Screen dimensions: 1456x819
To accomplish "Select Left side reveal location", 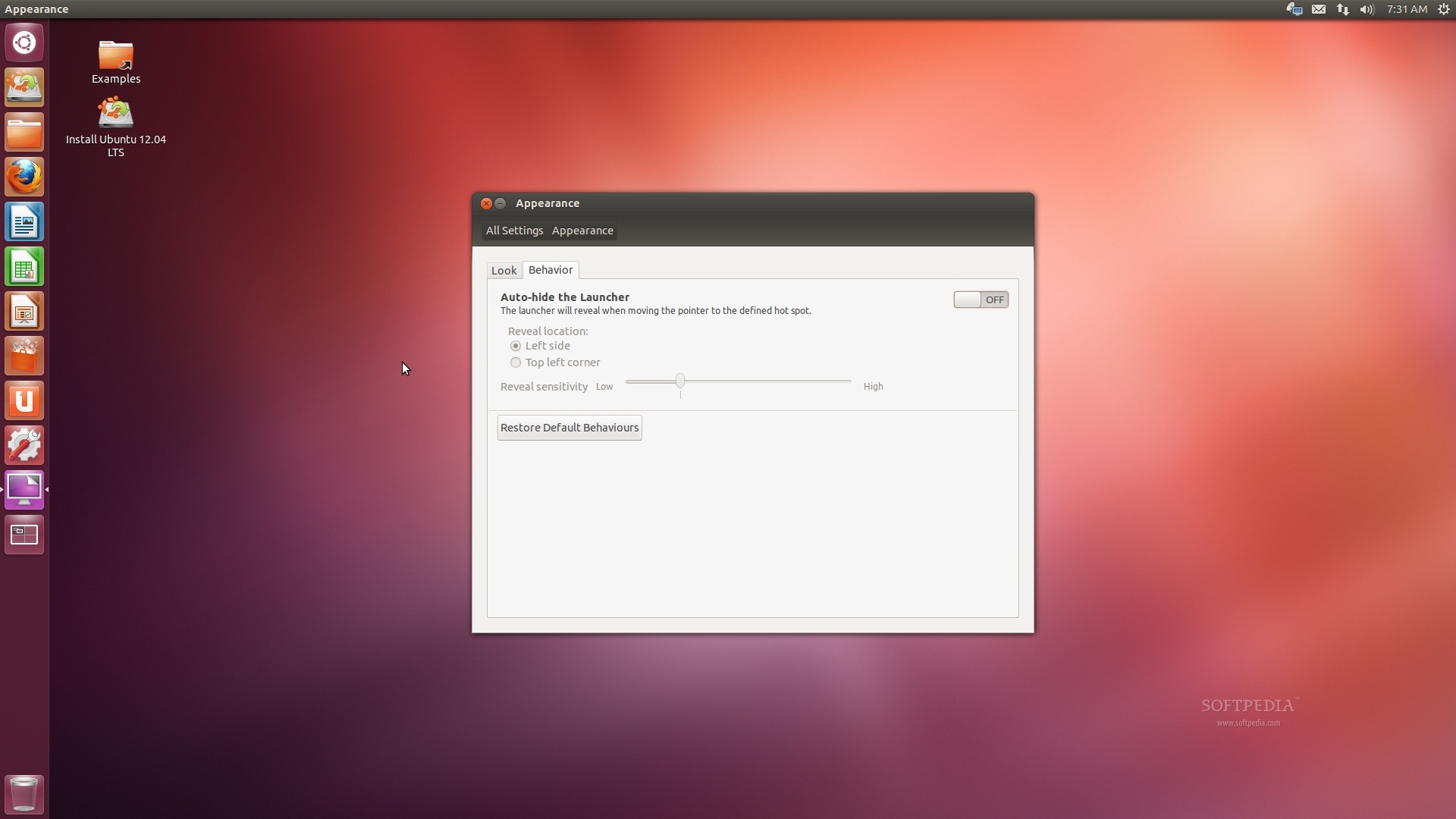I will [516, 345].
